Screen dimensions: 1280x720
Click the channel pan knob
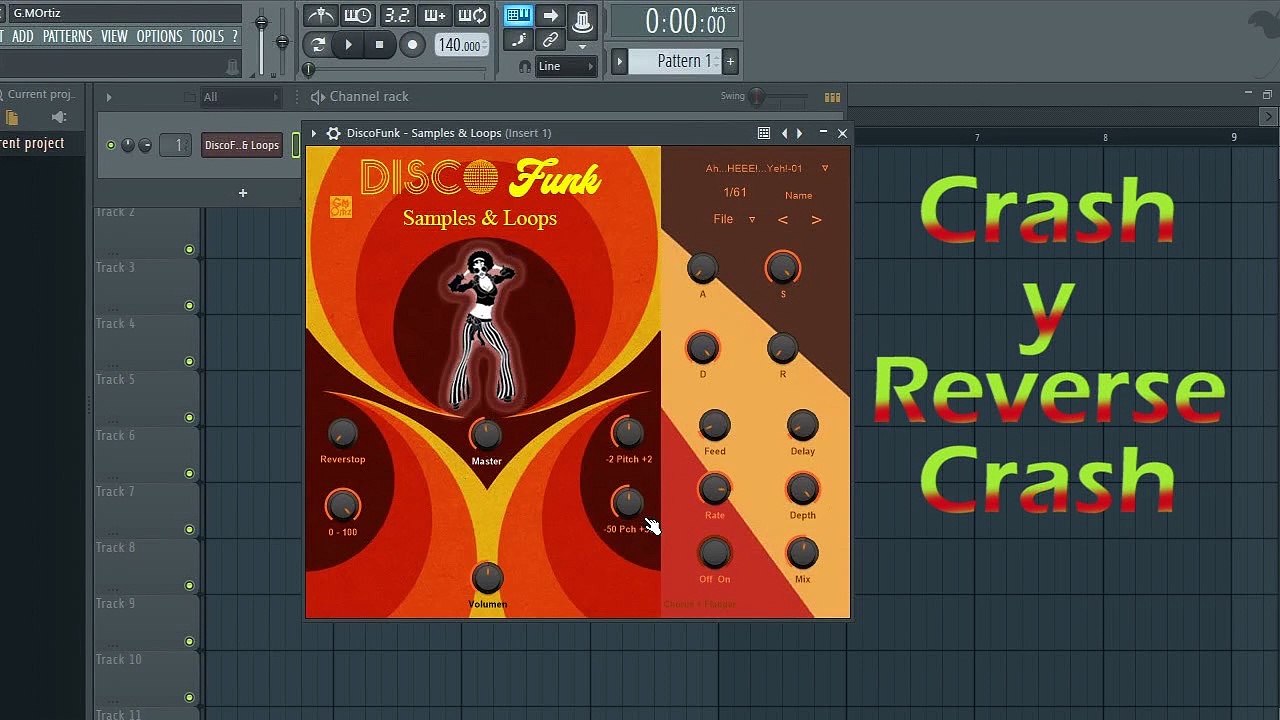(x=128, y=145)
